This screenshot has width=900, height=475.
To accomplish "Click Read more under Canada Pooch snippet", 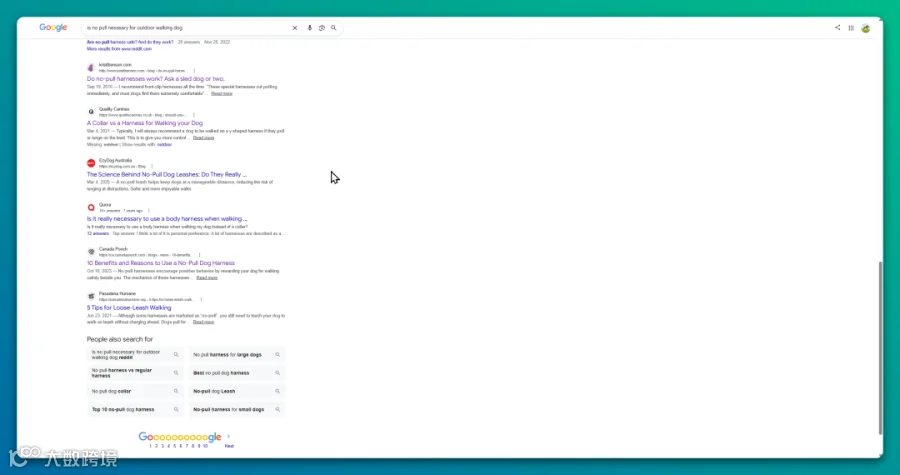I will click(x=207, y=278).
